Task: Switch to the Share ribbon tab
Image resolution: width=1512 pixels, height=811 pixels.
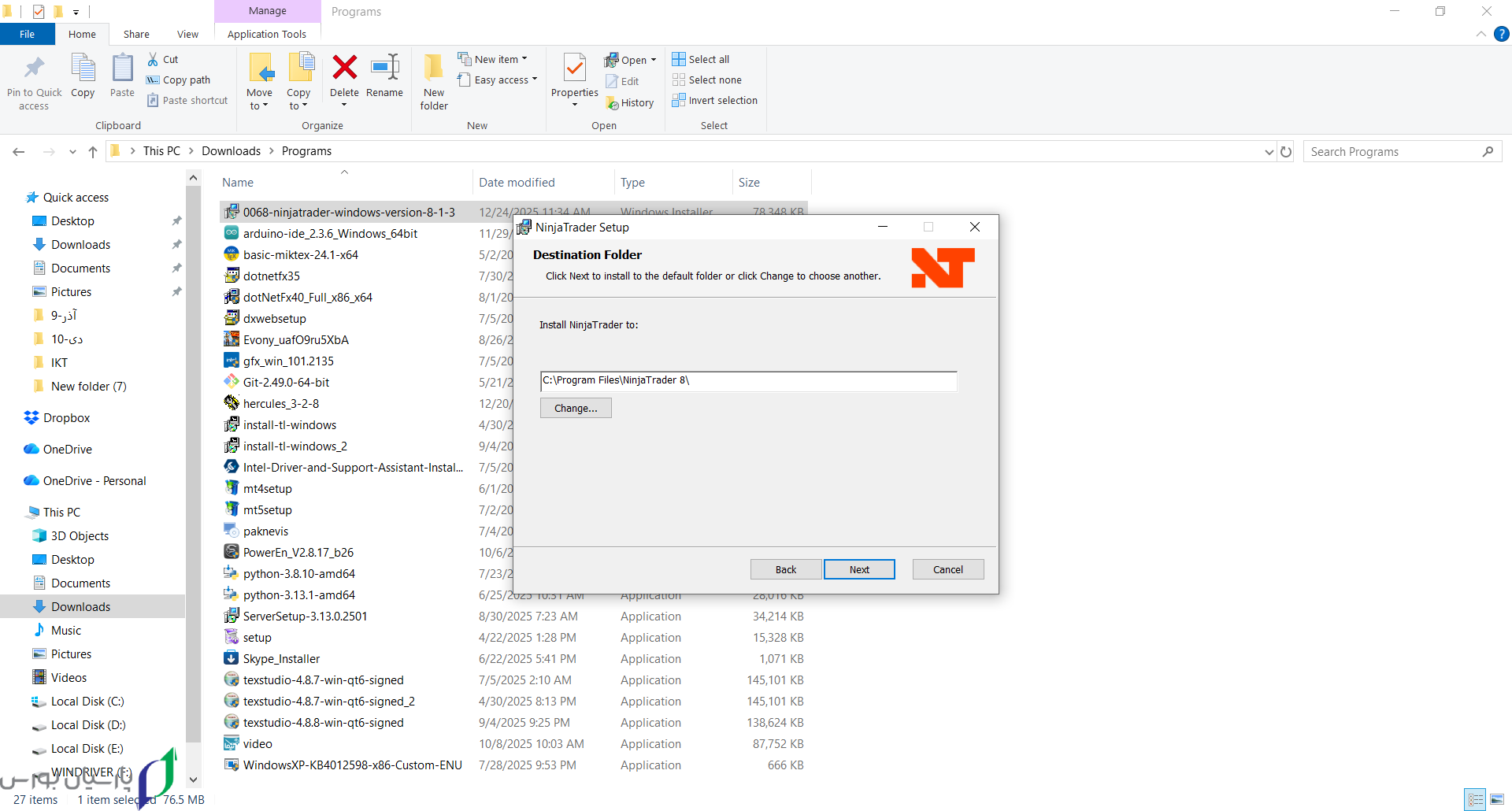Action: pos(136,34)
